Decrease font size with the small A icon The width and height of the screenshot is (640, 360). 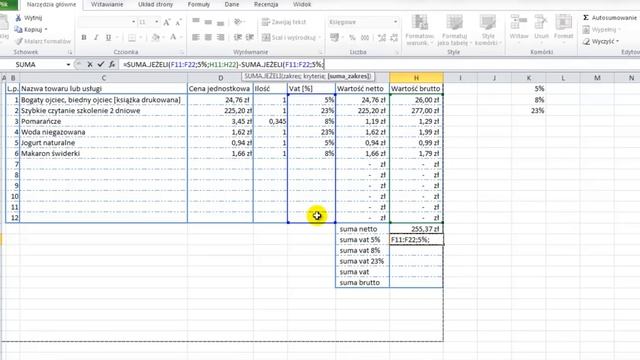click(x=178, y=22)
